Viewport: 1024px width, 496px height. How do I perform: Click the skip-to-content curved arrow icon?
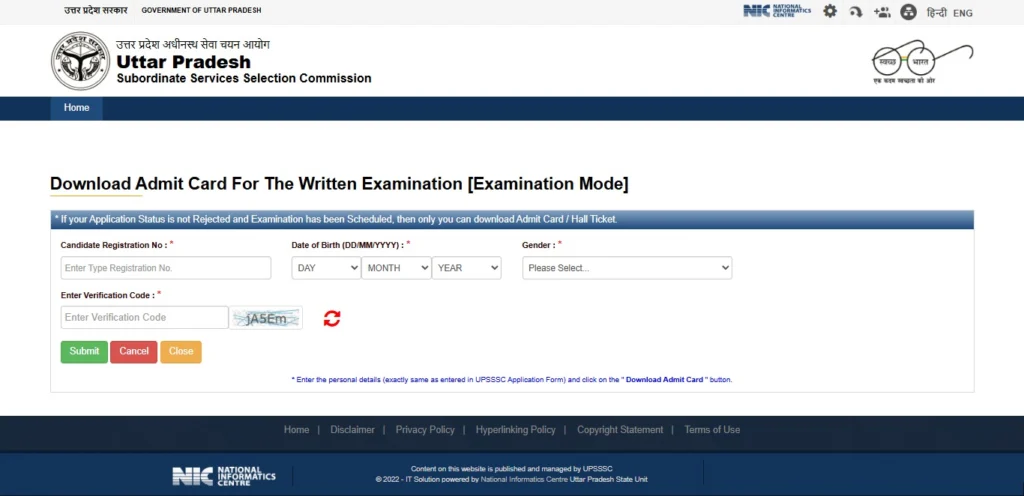click(x=856, y=12)
